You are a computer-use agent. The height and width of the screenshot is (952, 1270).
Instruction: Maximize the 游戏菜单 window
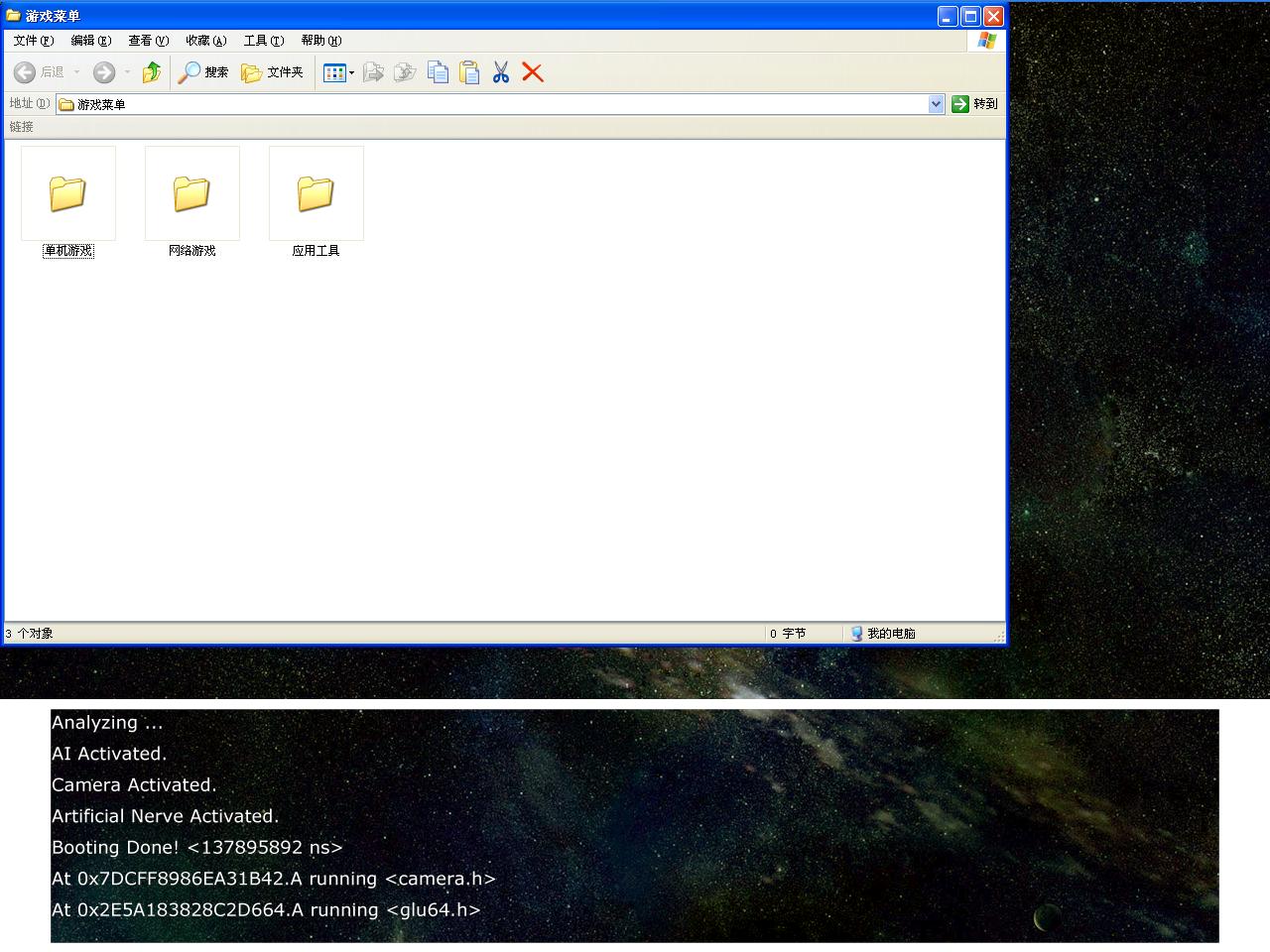[970, 16]
